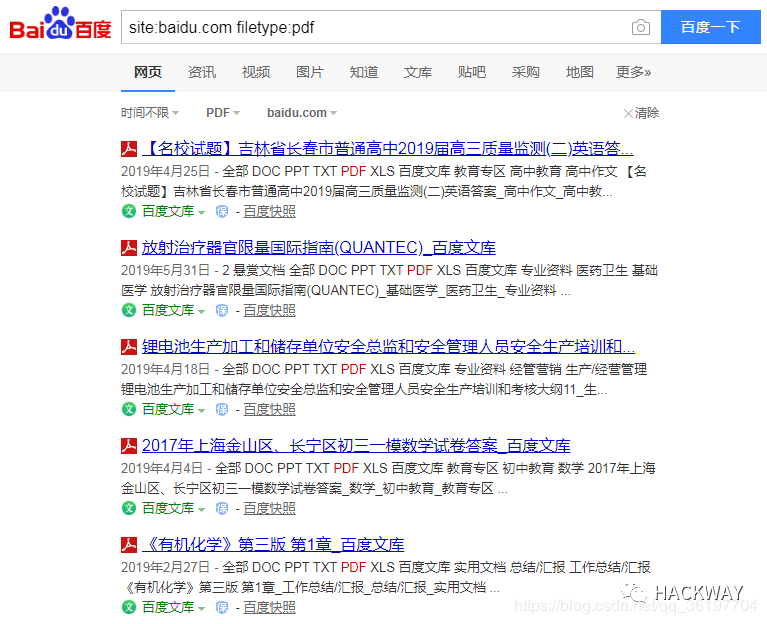Expand 百度文库 arrow under 2017年上海金山区 result

[x=202, y=509]
